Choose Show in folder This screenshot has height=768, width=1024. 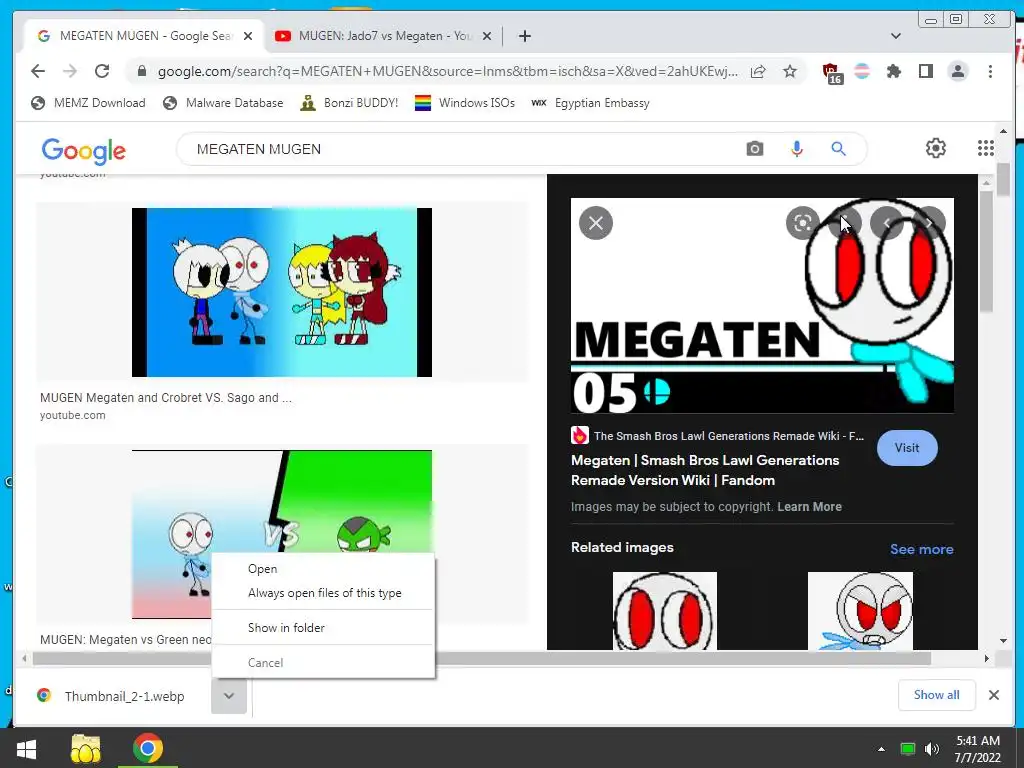(x=323, y=628)
